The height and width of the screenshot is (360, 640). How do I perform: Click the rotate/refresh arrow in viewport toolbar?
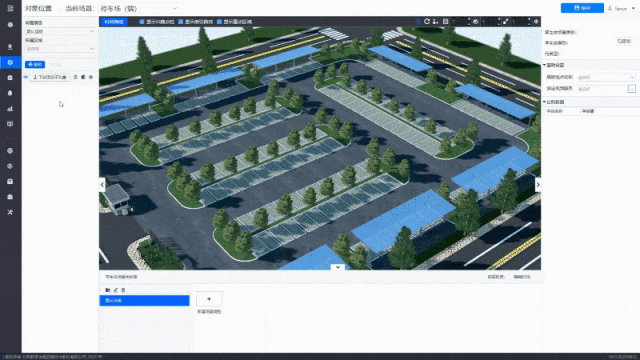(x=427, y=21)
